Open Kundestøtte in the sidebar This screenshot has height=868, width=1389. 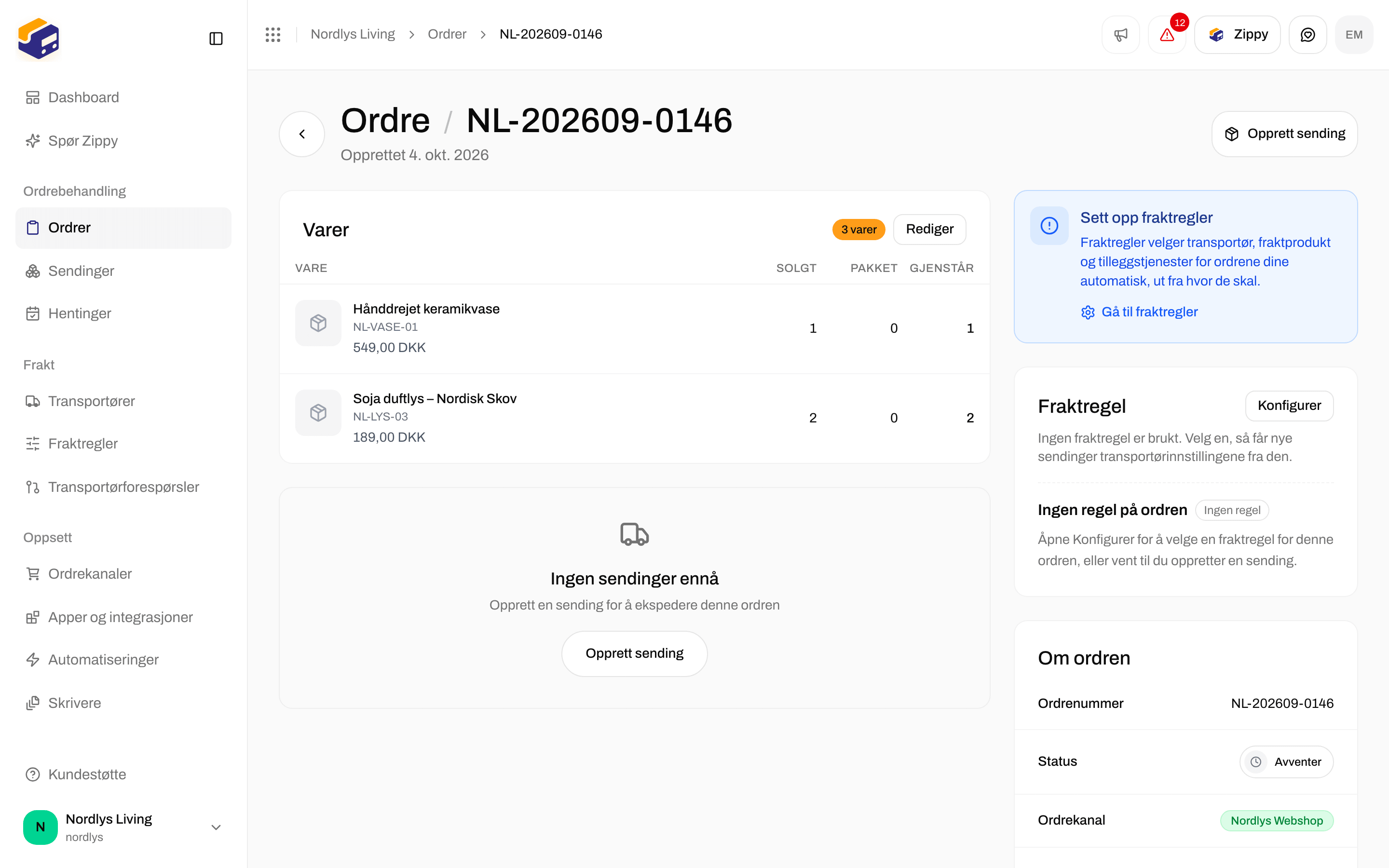tap(123, 774)
